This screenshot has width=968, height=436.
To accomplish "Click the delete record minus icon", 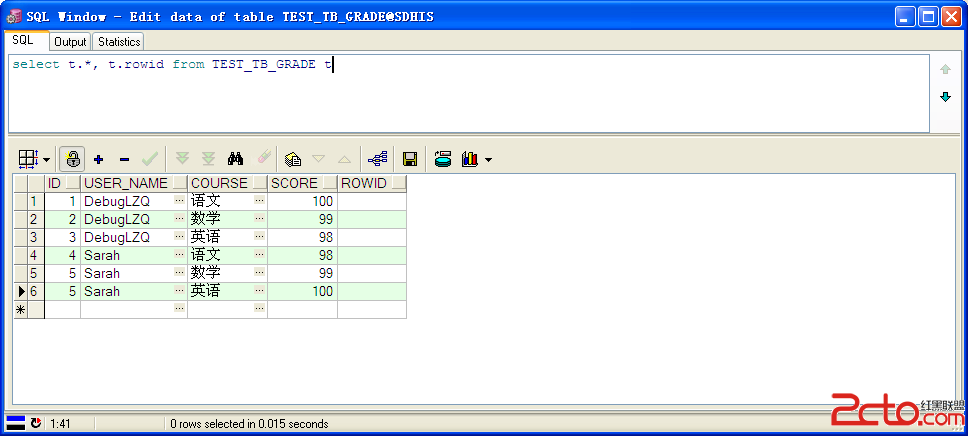I will tap(124, 159).
